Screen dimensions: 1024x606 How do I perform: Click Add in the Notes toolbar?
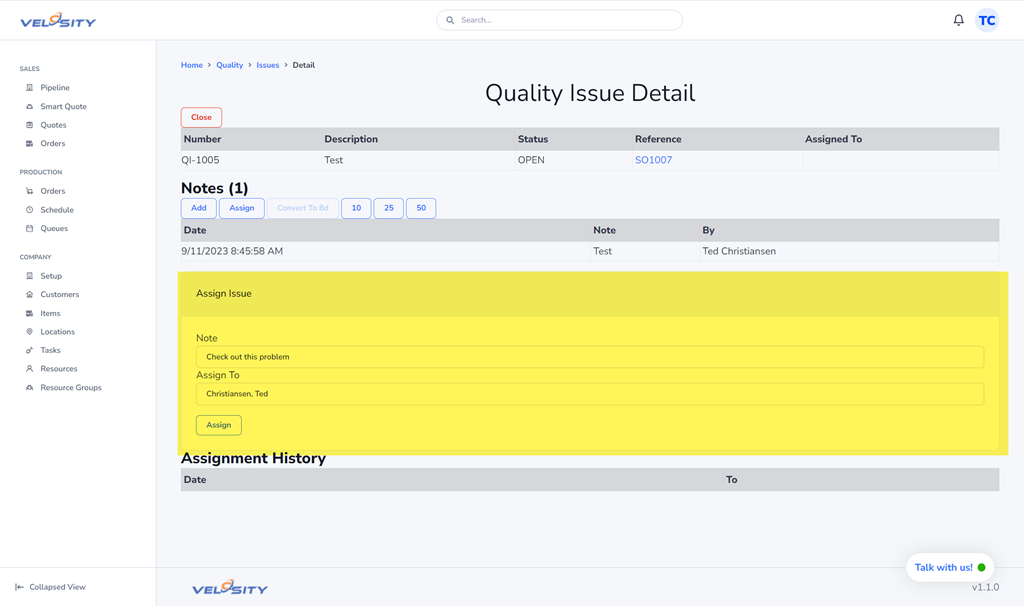[199, 208]
